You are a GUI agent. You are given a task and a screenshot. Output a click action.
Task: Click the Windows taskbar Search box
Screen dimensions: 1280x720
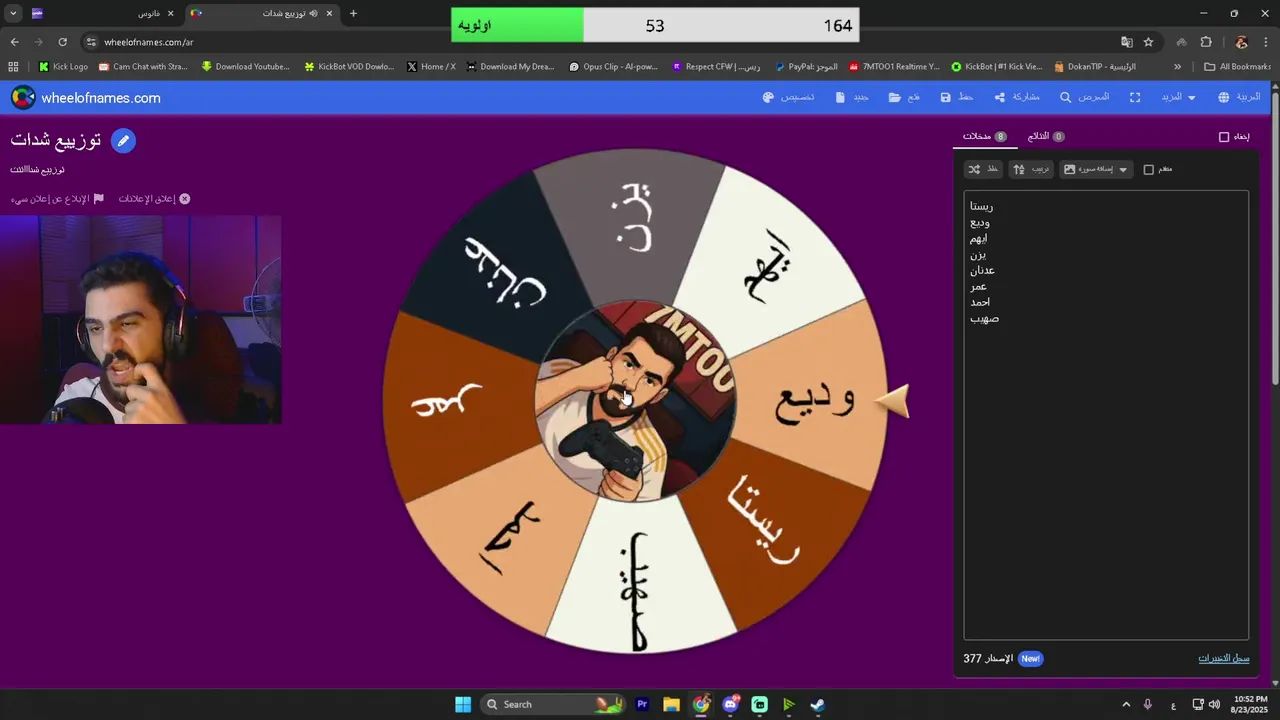tap(551, 704)
